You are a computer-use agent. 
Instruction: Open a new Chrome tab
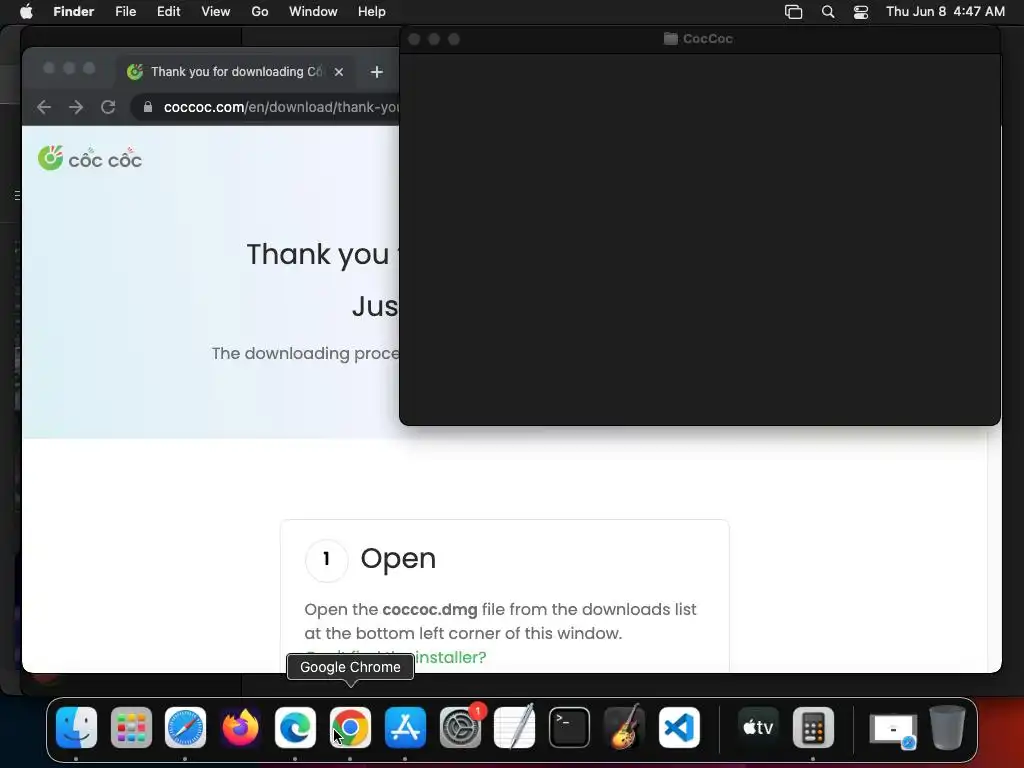(x=377, y=72)
